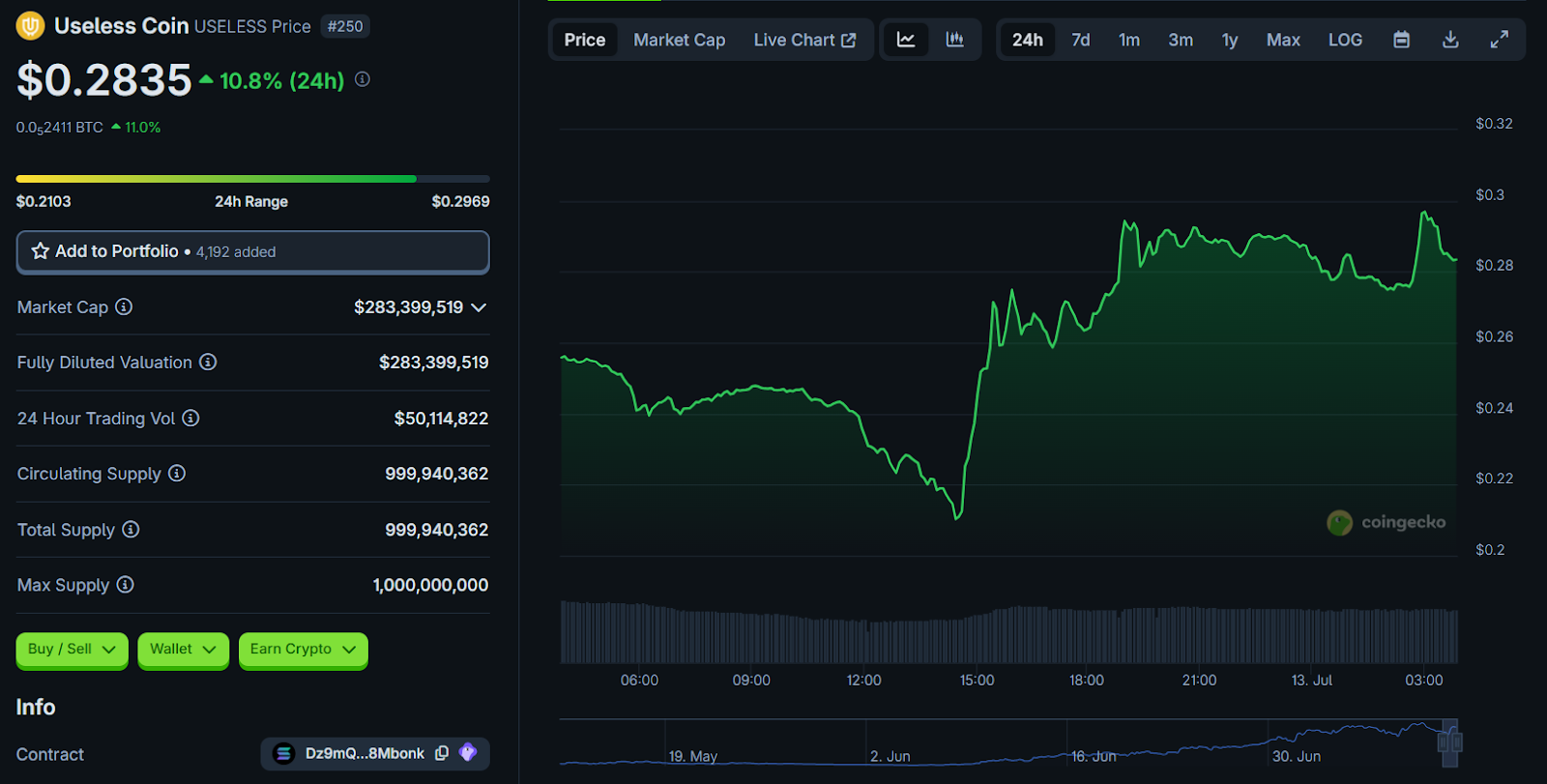
Task: Open the Wallet dropdown
Action: [x=183, y=650]
